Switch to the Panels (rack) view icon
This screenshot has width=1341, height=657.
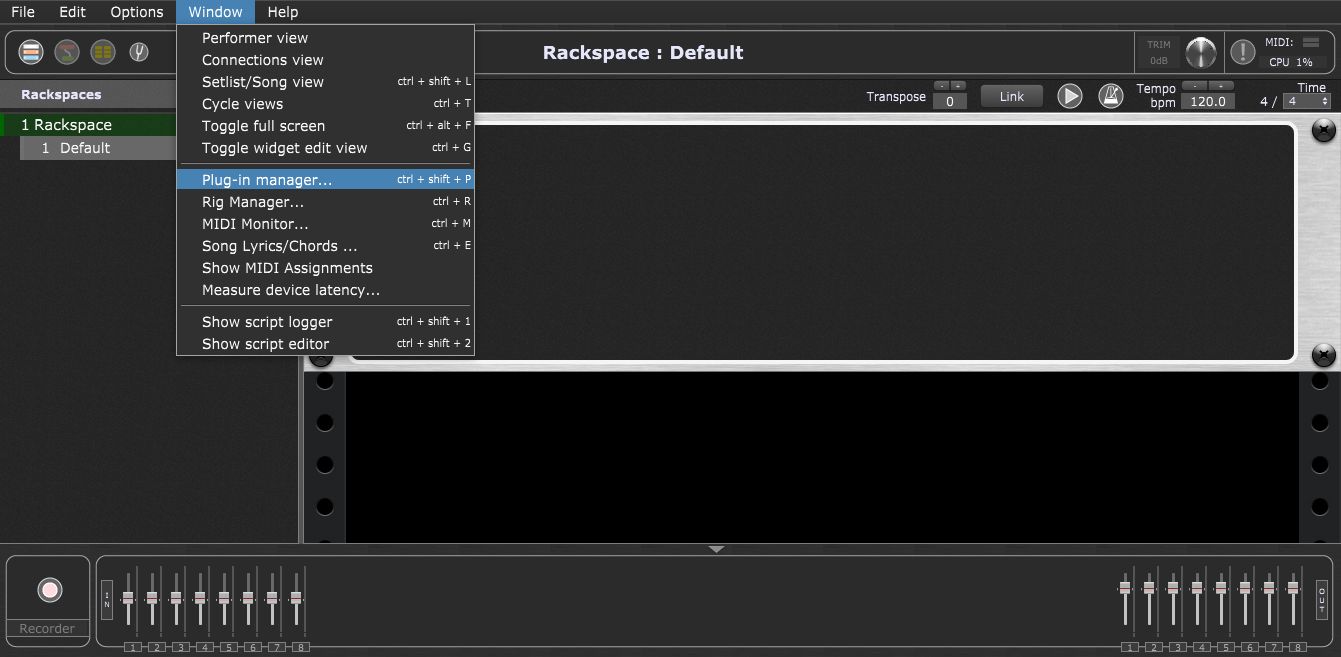pos(31,51)
